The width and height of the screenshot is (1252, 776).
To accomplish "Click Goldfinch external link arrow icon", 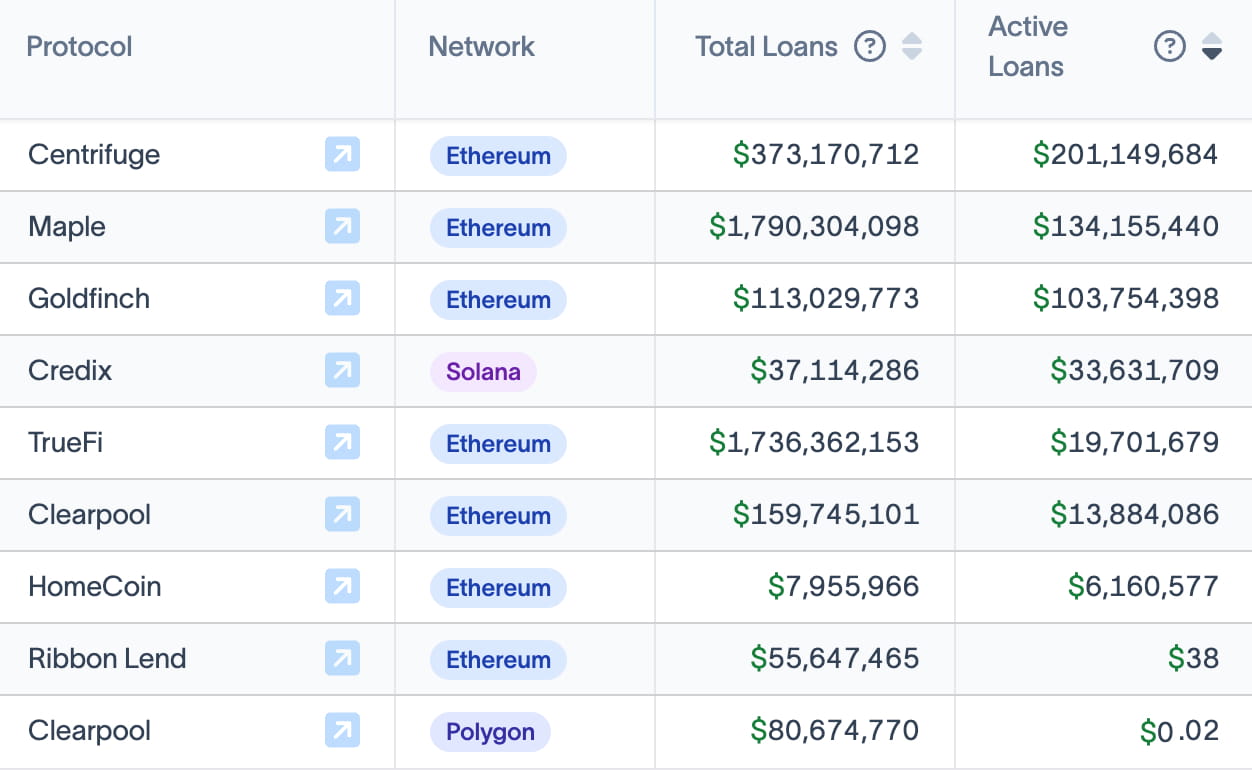I will tap(342, 299).
